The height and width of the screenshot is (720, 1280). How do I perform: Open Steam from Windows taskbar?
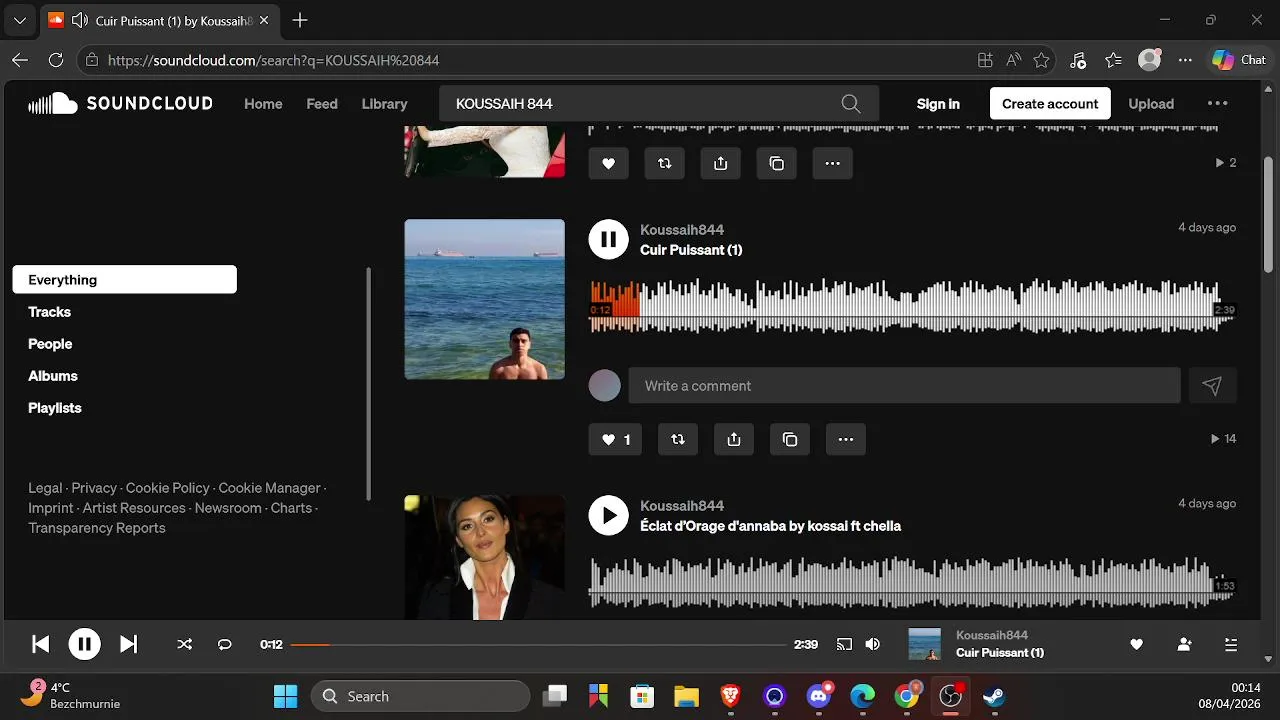[994, 696]
